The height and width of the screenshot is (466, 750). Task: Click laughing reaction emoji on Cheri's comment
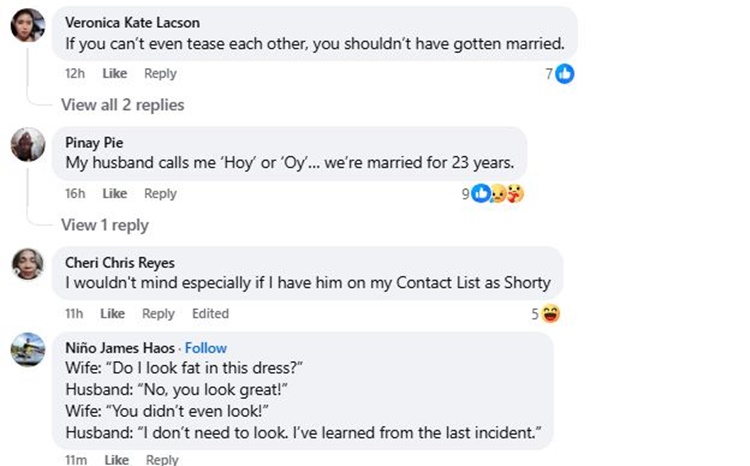click(550, 314)
